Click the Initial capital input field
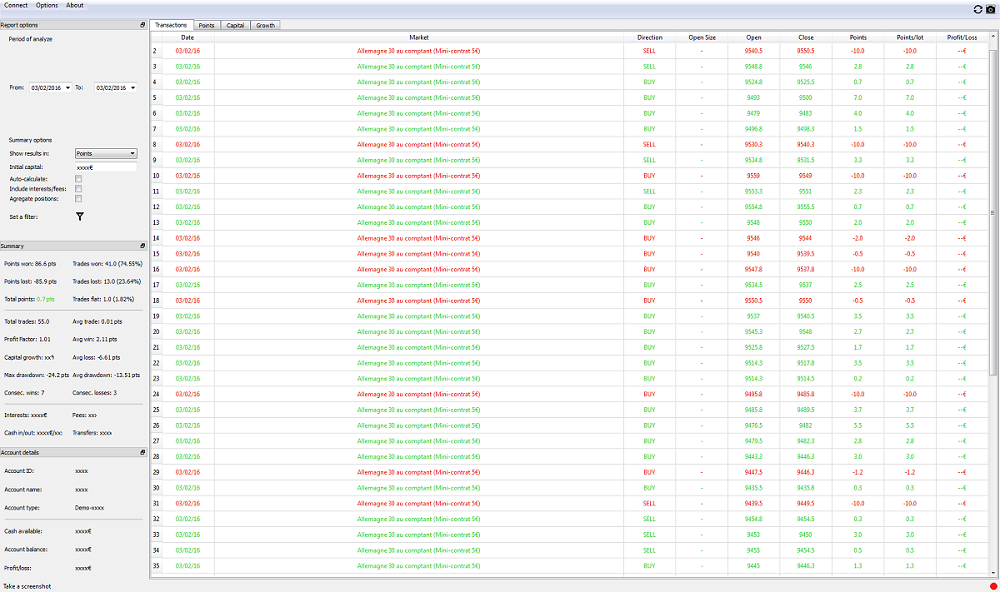The image size is (1000, 592). tap(106, 167)
